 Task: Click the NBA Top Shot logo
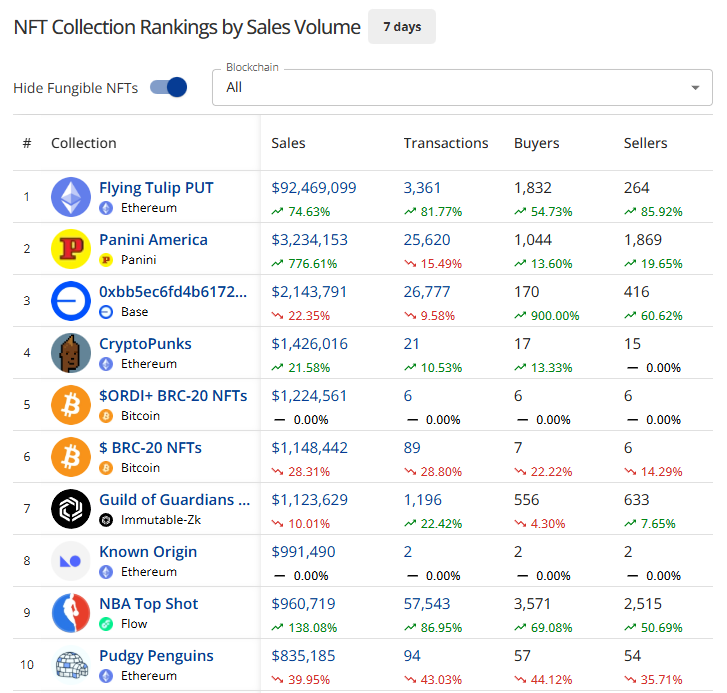[x=71, y=613]
